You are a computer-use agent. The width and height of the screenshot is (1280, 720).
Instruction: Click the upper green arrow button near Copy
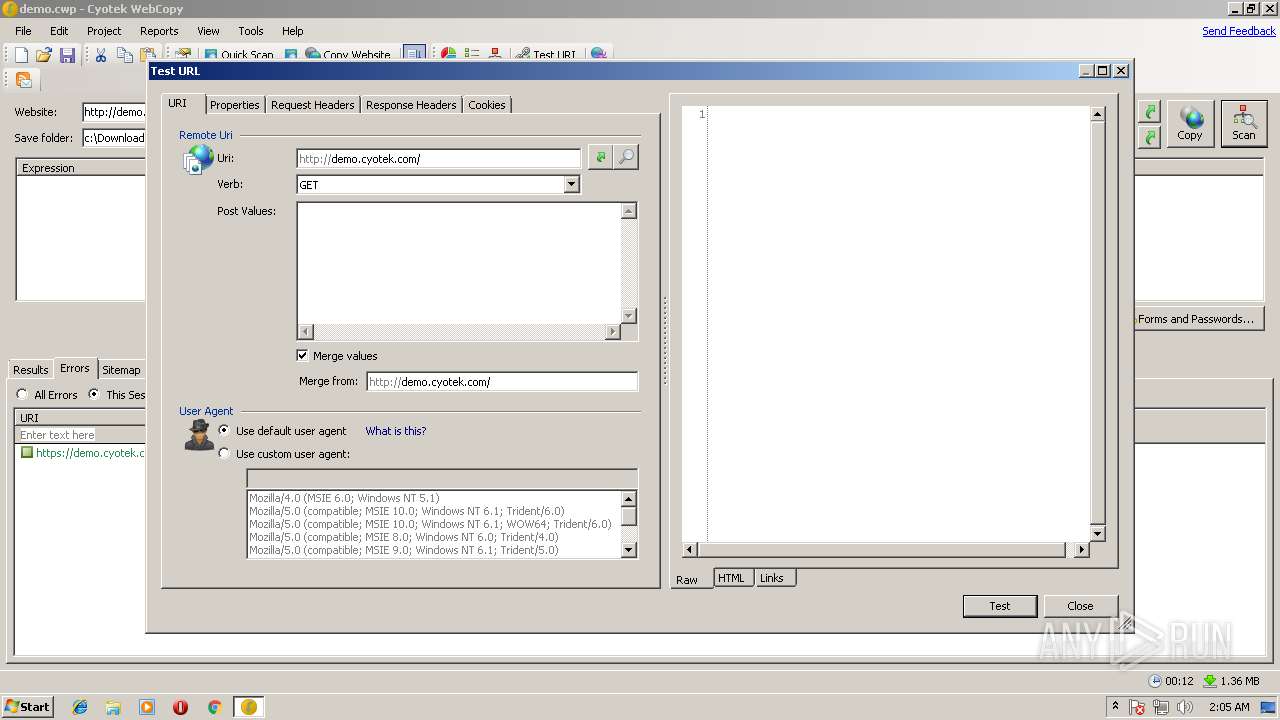click(x=1150, y=112)
